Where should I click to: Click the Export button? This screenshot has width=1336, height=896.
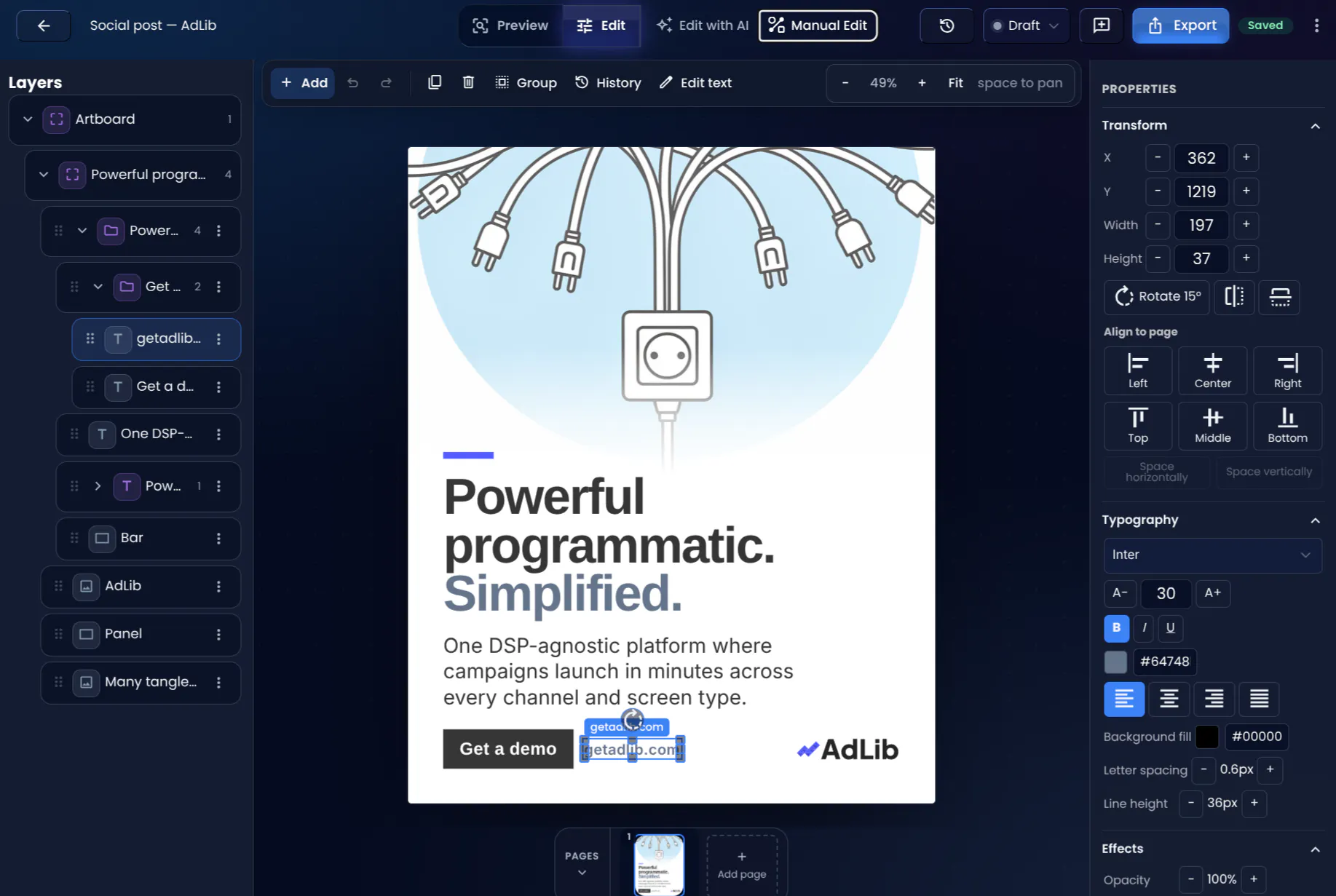point(1180,25)
